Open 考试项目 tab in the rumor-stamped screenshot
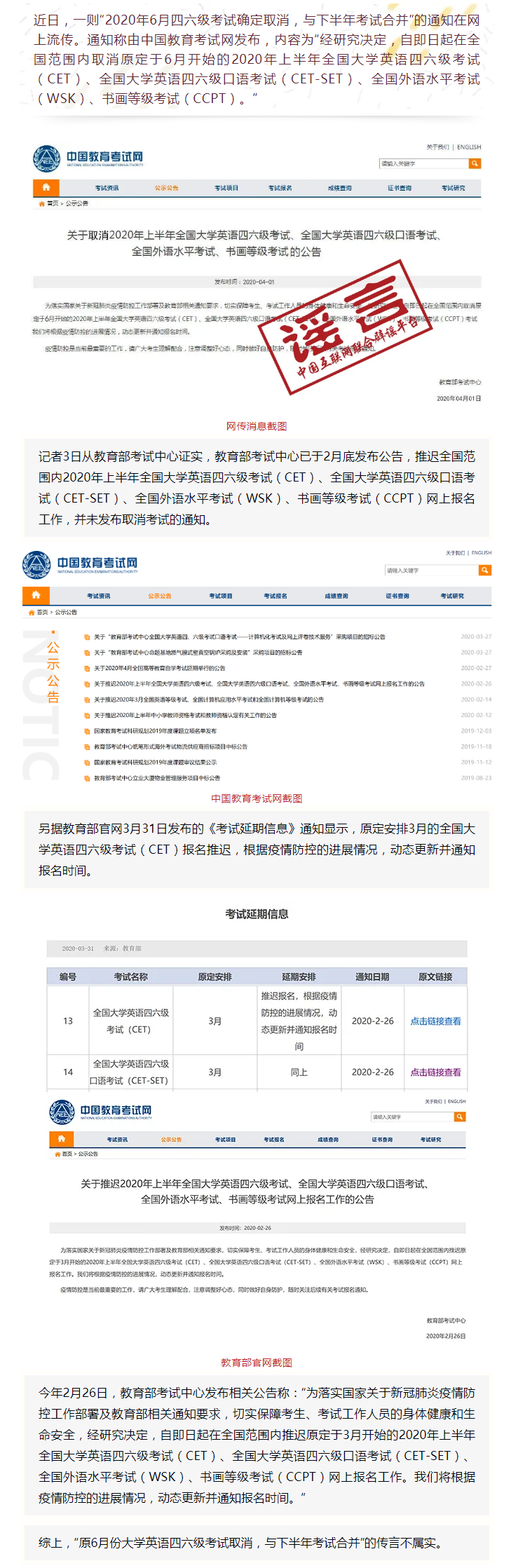Screen dimensions: 511x1568 pyautogui.click(x=226, y=188)
